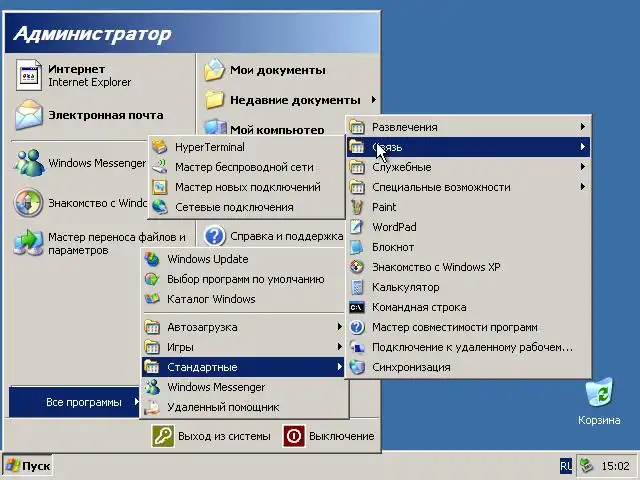The height and width of the screenshot is (480, 640).
Task: Click the Синхронизация text label
Action: (x=411, y=367)
